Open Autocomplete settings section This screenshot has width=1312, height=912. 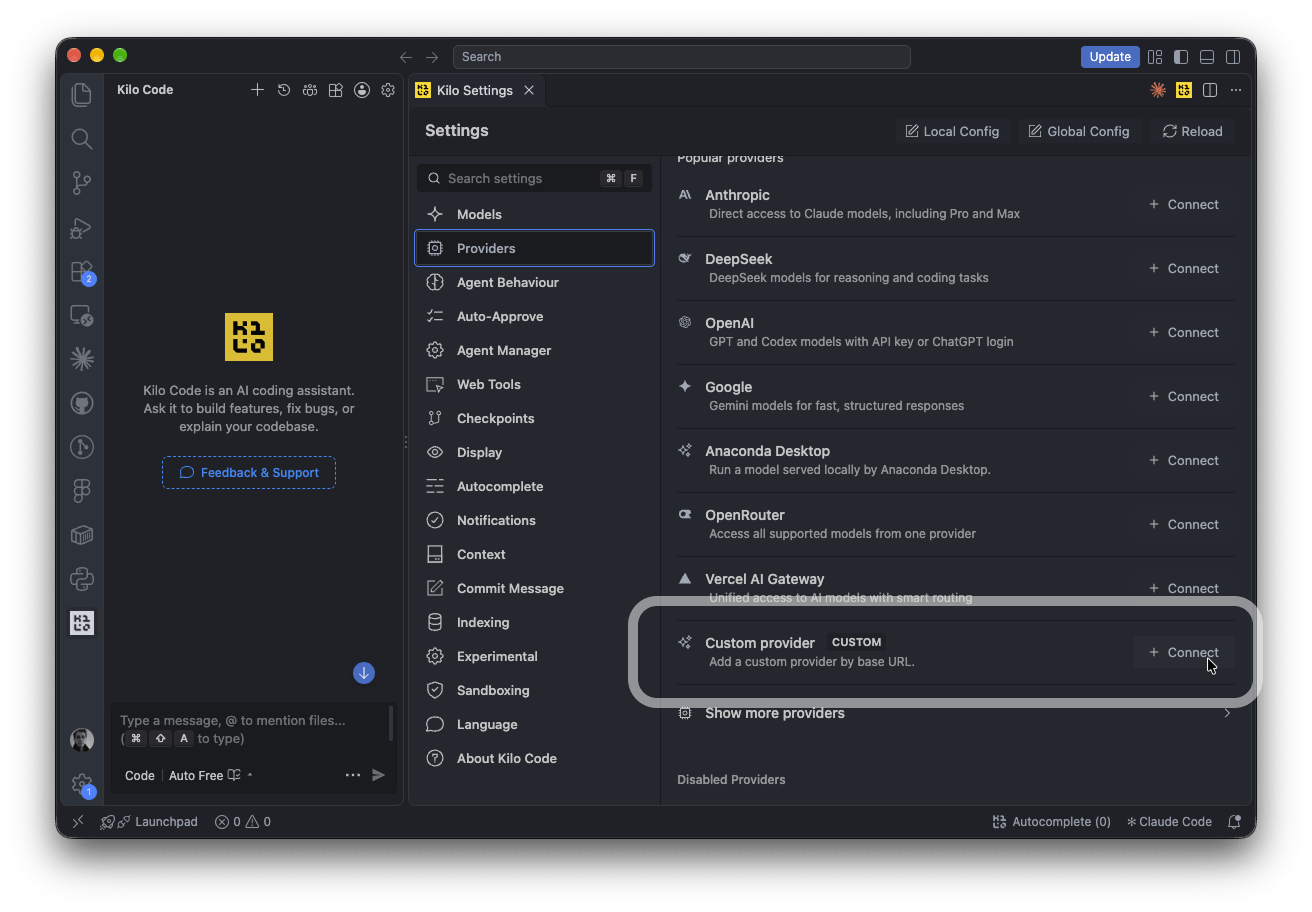pos(534,486)
